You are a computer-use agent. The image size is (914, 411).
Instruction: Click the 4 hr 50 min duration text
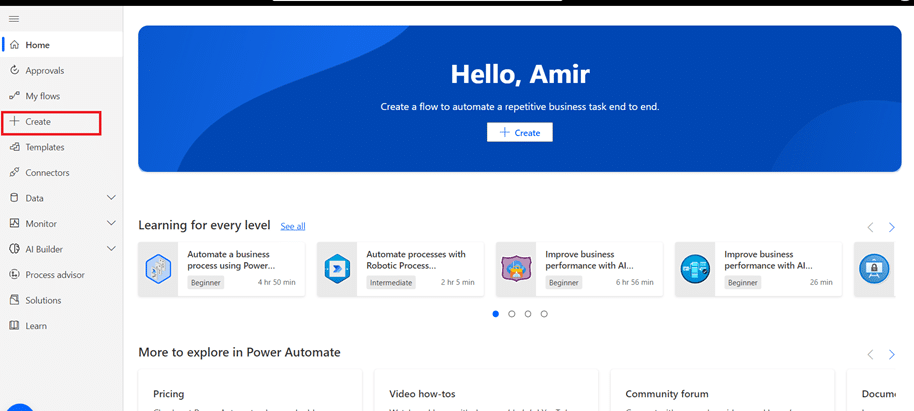(277, 282)
